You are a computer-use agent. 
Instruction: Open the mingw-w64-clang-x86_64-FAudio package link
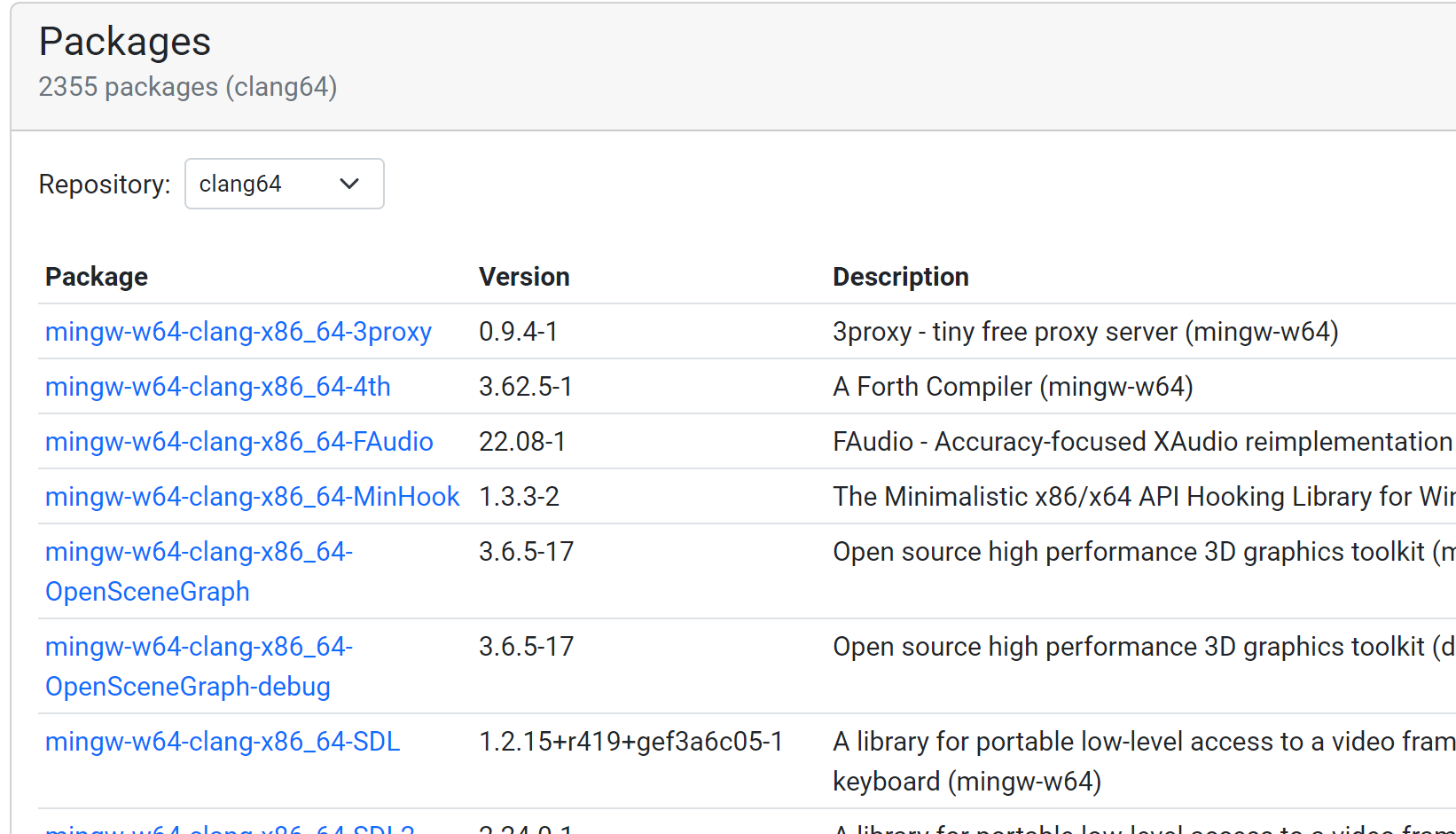tap(239, 442)
